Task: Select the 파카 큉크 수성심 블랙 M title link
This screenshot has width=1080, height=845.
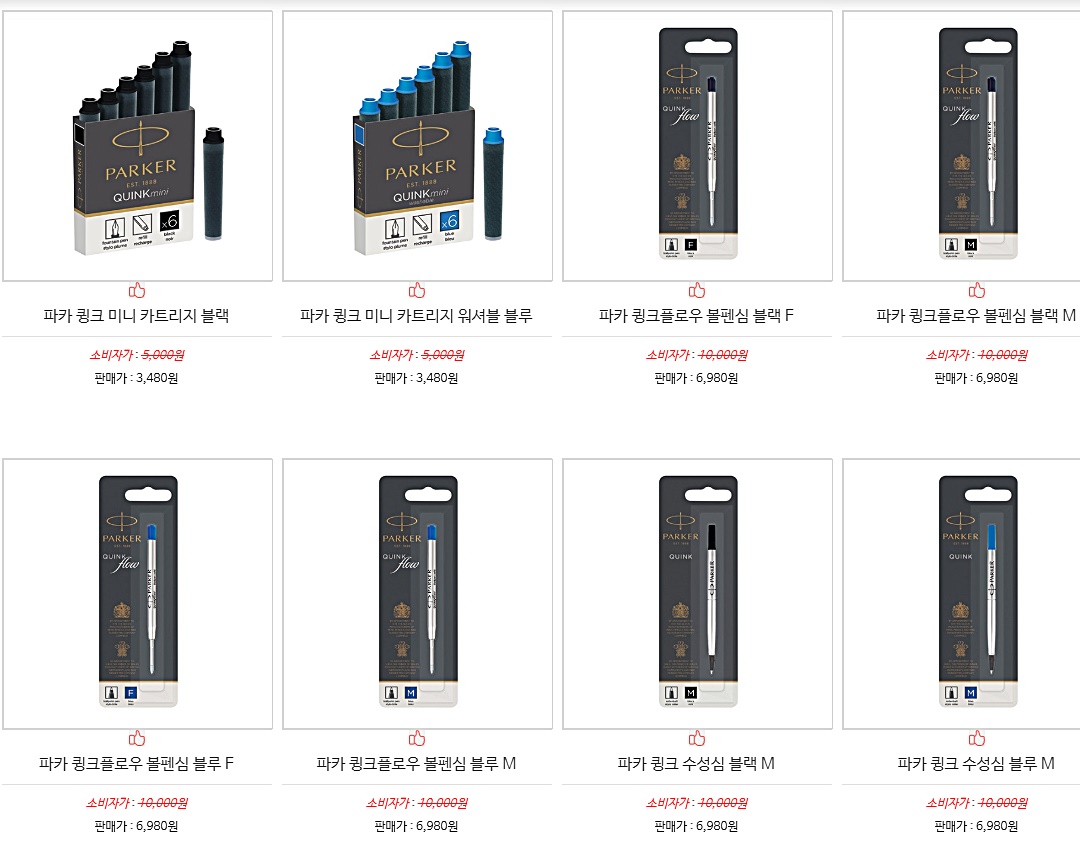Action: pyautogui.click(x=696, y=764)
